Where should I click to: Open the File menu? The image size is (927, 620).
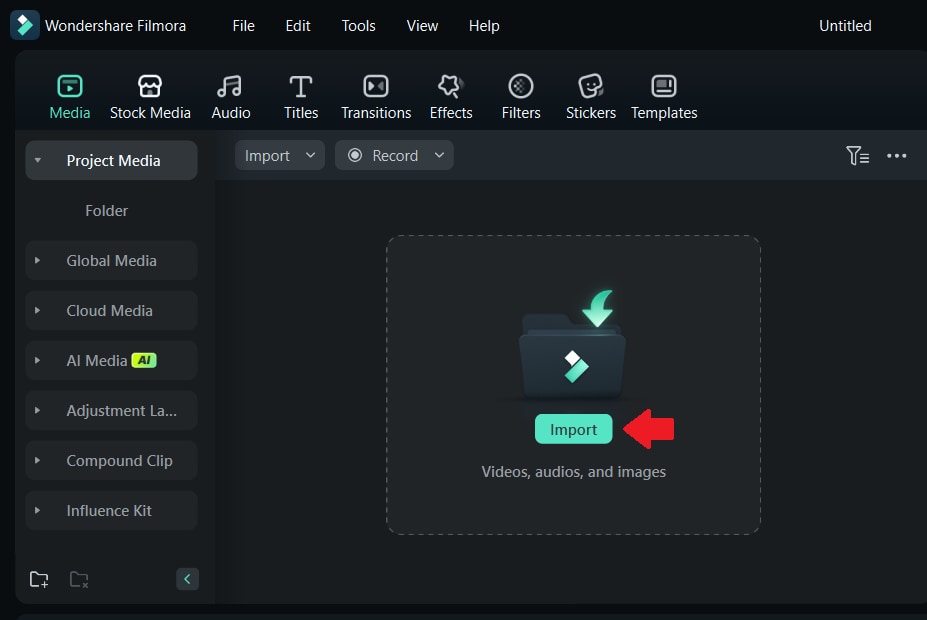pos(244,26)
